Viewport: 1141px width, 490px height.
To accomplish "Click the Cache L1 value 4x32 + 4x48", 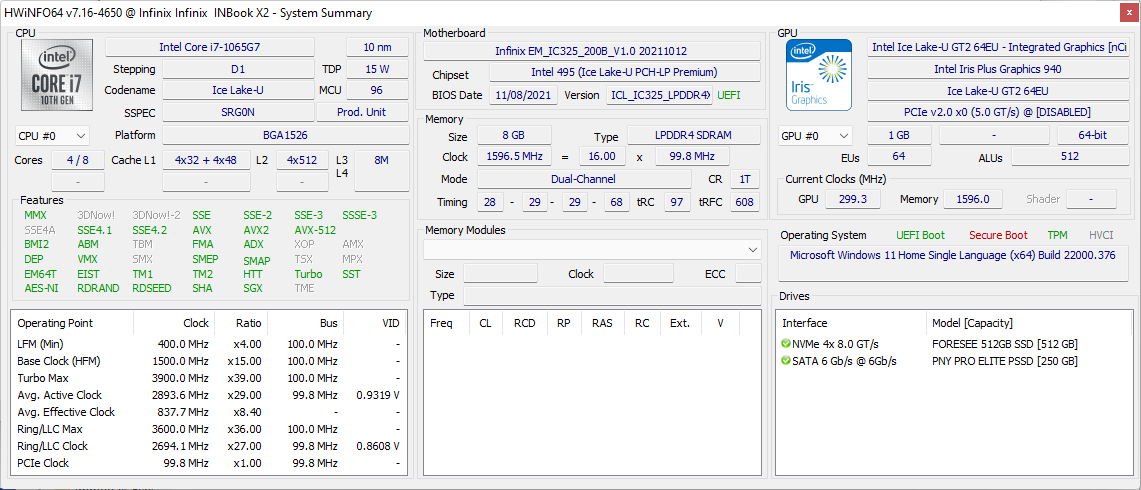I will point(206,160).
